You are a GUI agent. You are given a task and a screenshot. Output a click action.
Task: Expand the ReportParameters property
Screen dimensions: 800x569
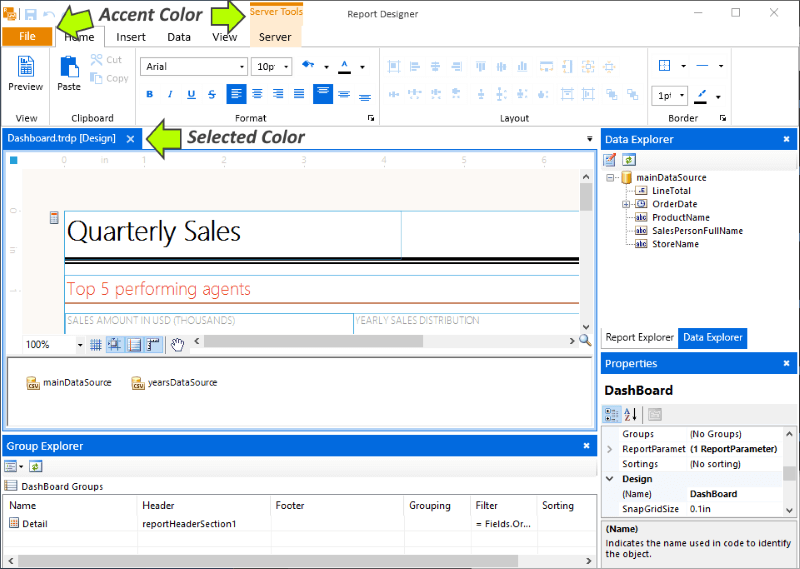point(610,449)
